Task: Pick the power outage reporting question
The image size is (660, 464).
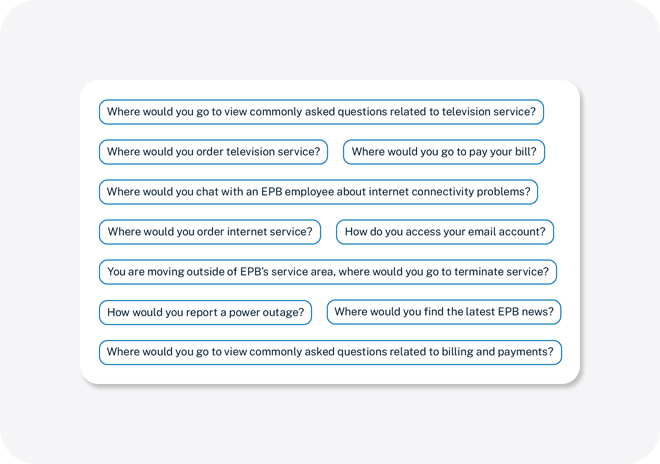Action: [x=205, y=312]
